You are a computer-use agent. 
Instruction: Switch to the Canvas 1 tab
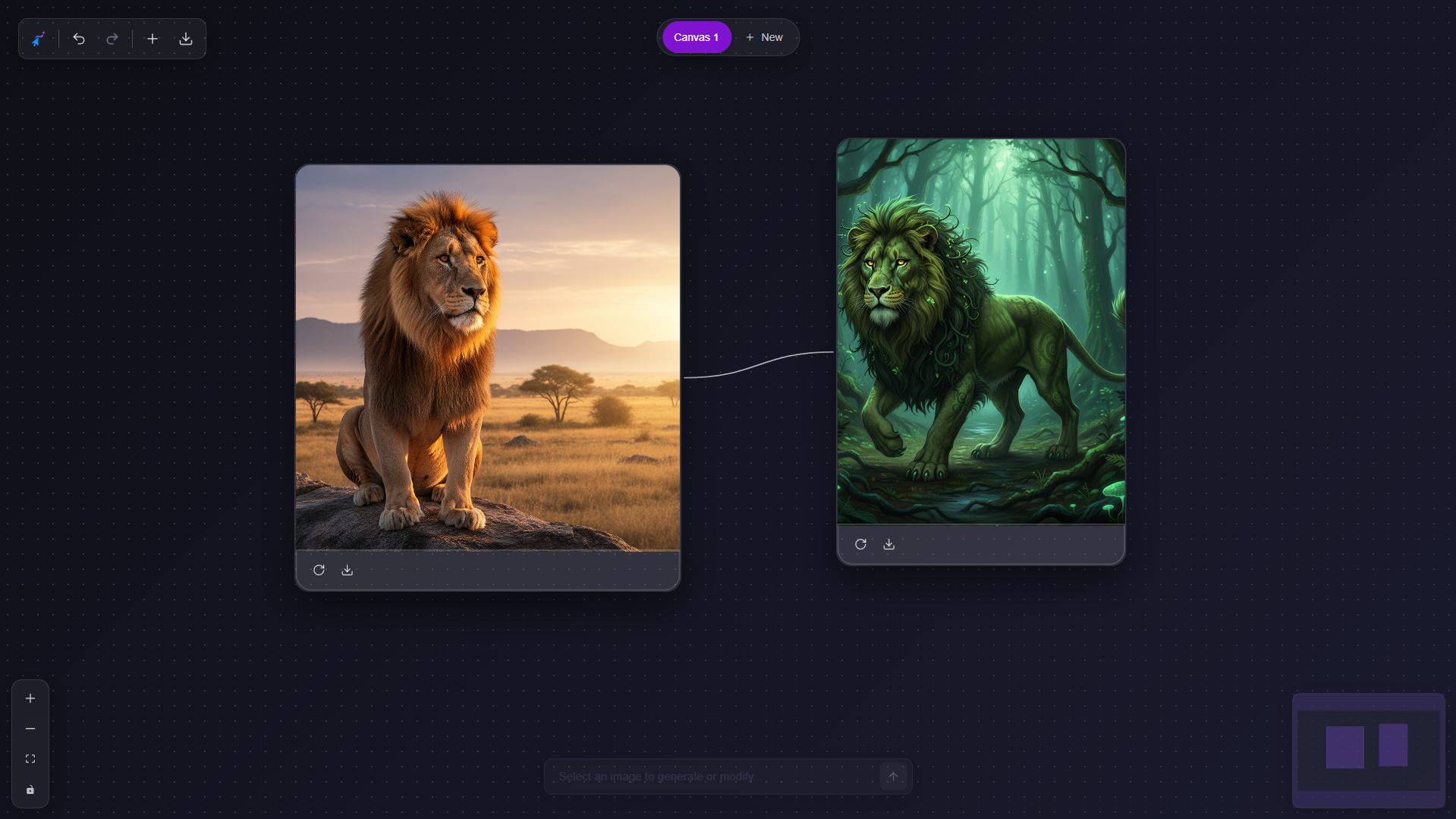[x=697, y=36]
